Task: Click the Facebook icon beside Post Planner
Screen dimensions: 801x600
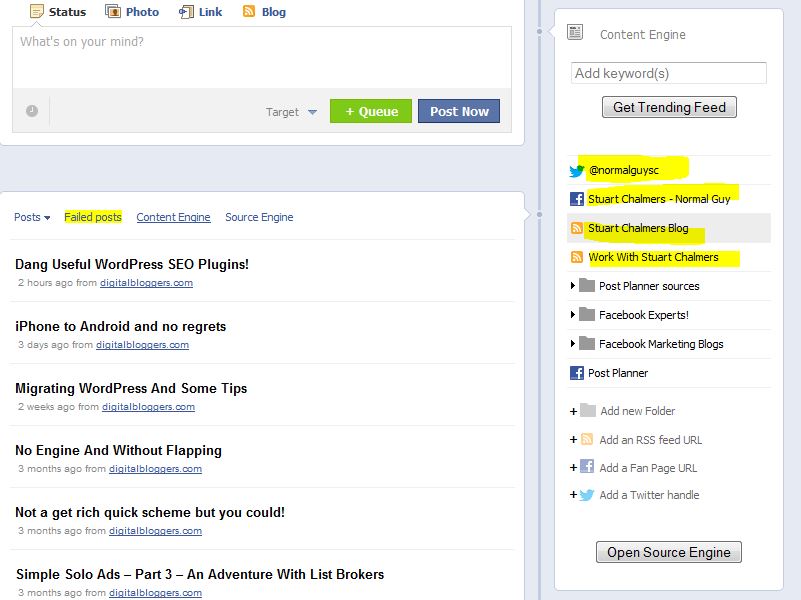Action: pyautogui.click(x=577, y=373)
